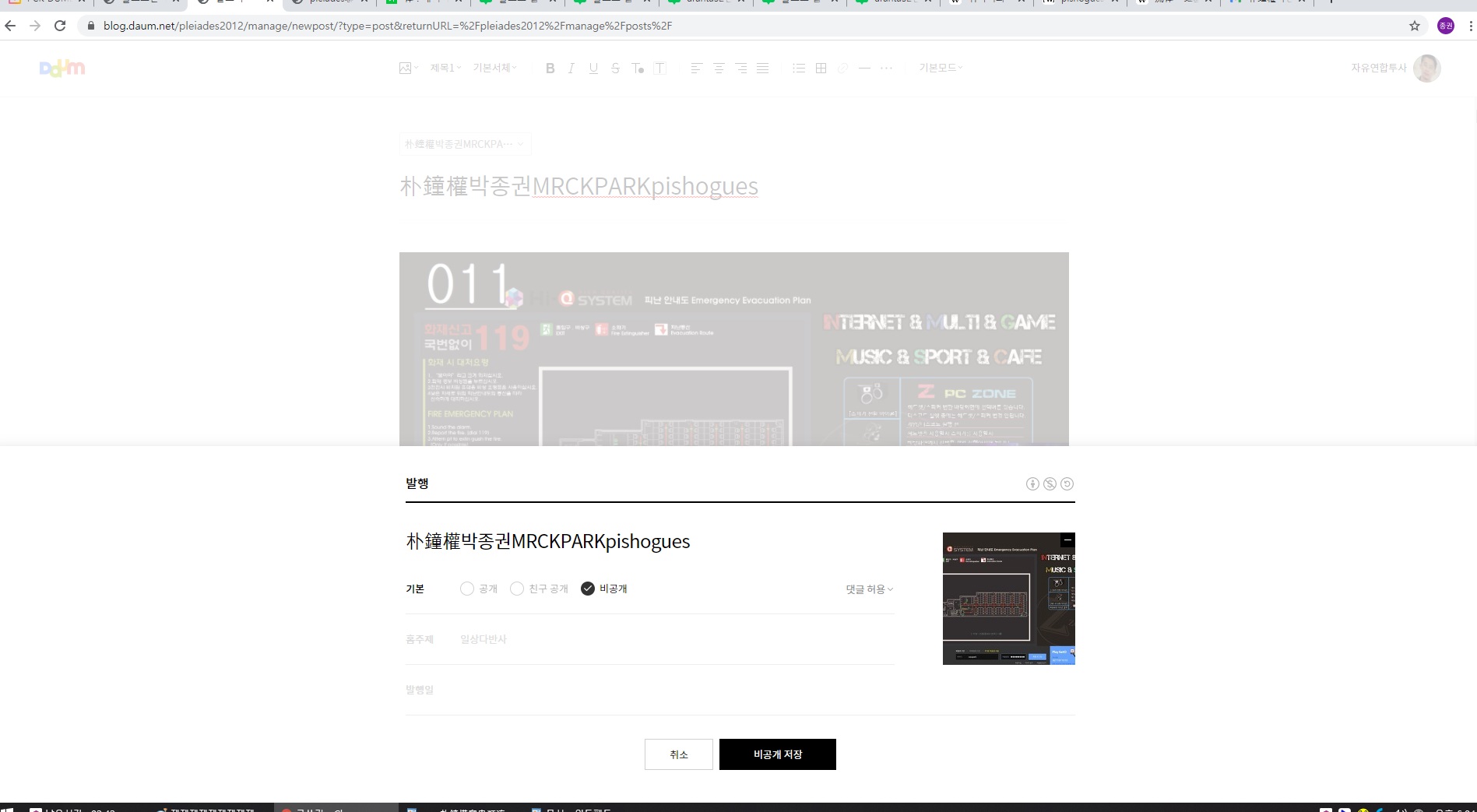Open the 기본모드 editor mode dropdown
This screenshot has height=812, width=1477.
(941, 69)
